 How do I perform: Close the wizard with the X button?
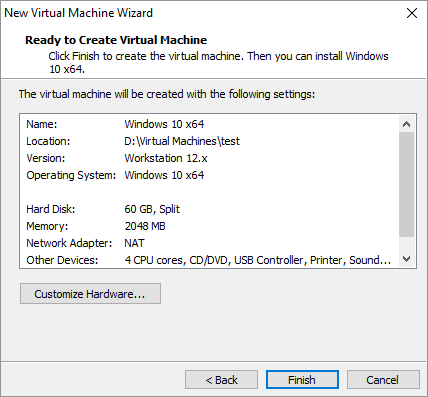click(412, 13)
